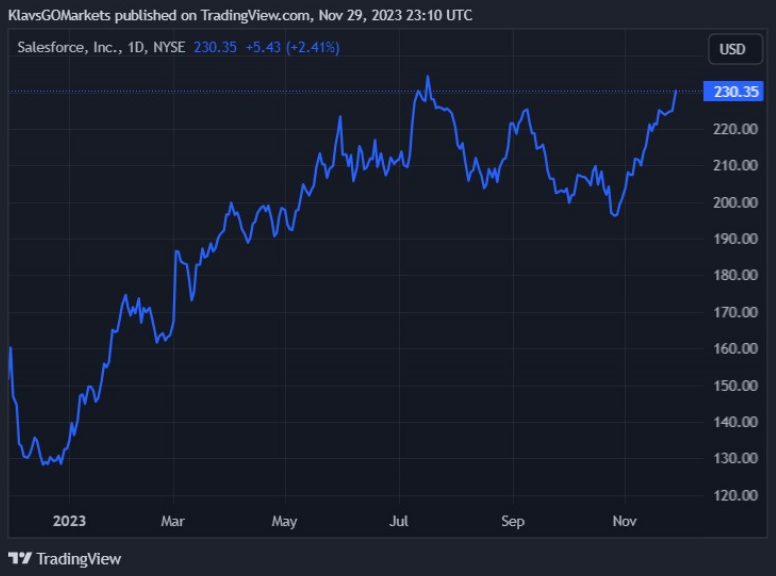Click the Nov time axis label

click(x=625, y=521)
